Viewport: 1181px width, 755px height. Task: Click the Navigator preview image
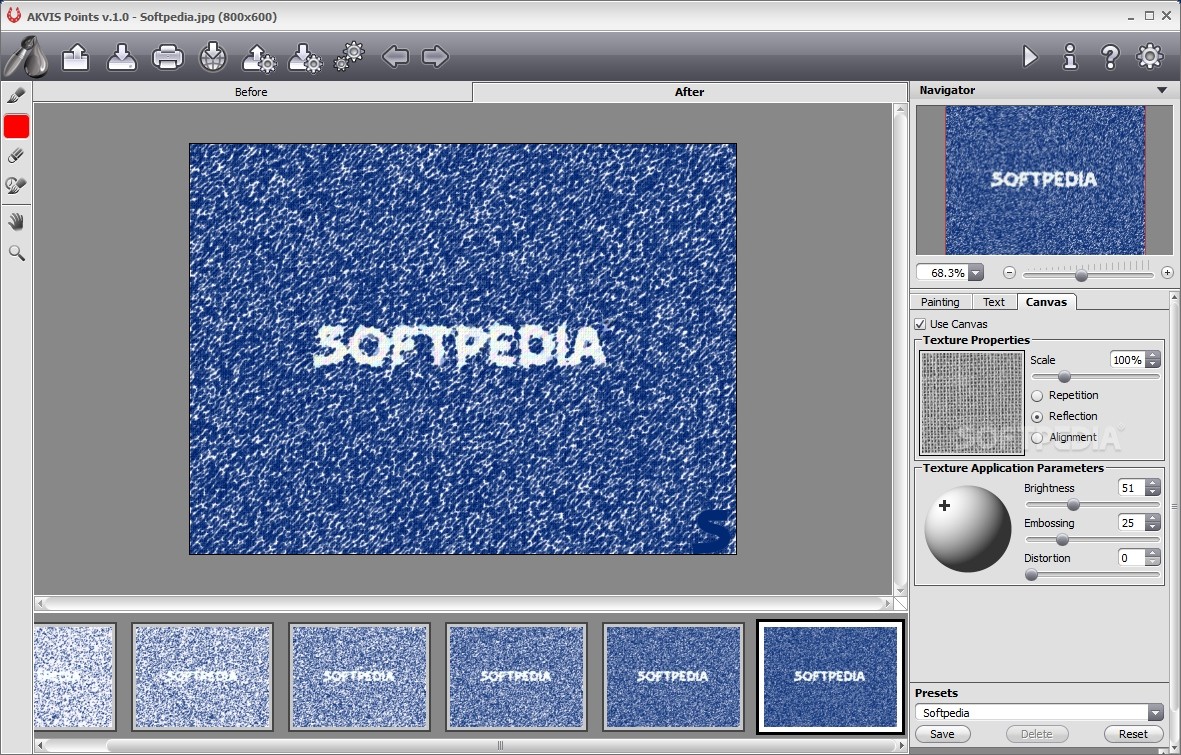pyautogui.click(x=1045, y=179)
